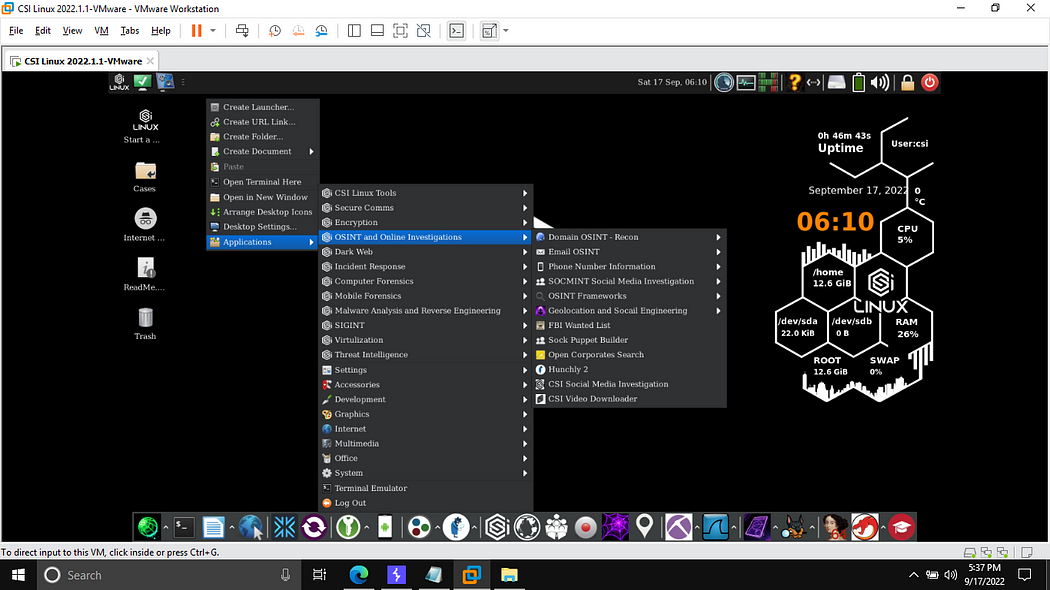Launch FBI Wanted List

point(629,325)
